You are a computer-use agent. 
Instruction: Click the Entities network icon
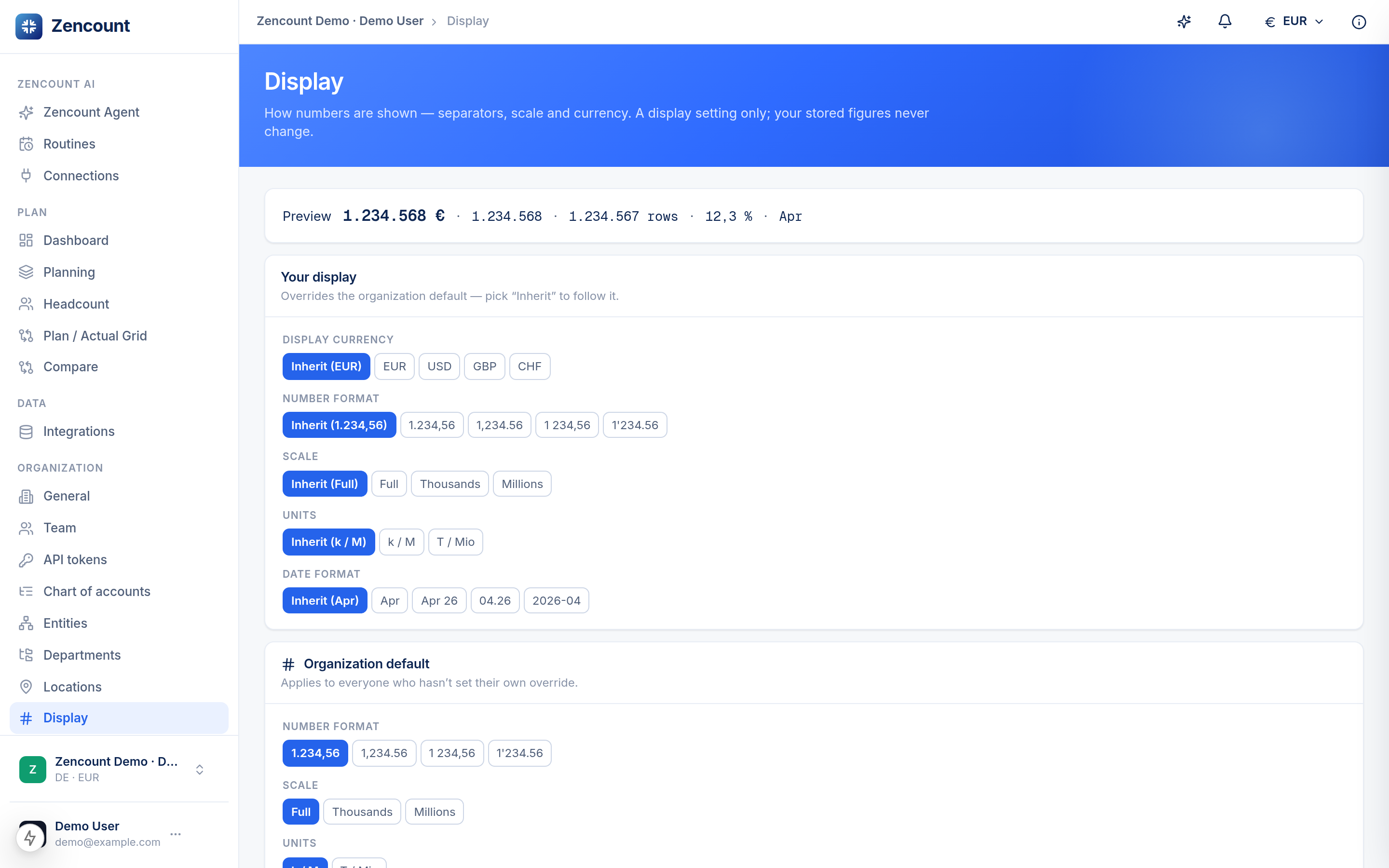[x=26, y=624]
